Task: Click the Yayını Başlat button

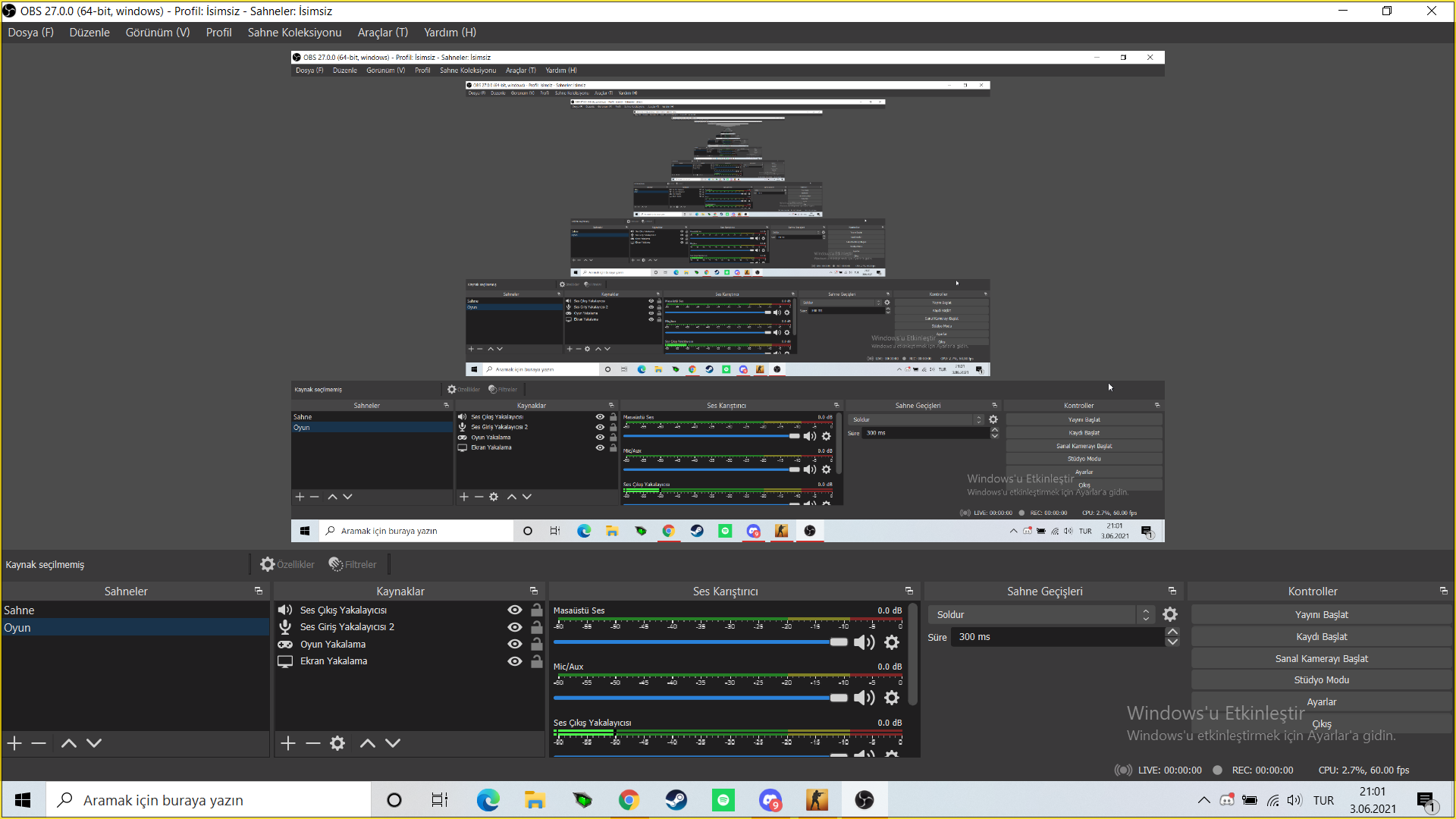Action: click(x=1321, y=615)
